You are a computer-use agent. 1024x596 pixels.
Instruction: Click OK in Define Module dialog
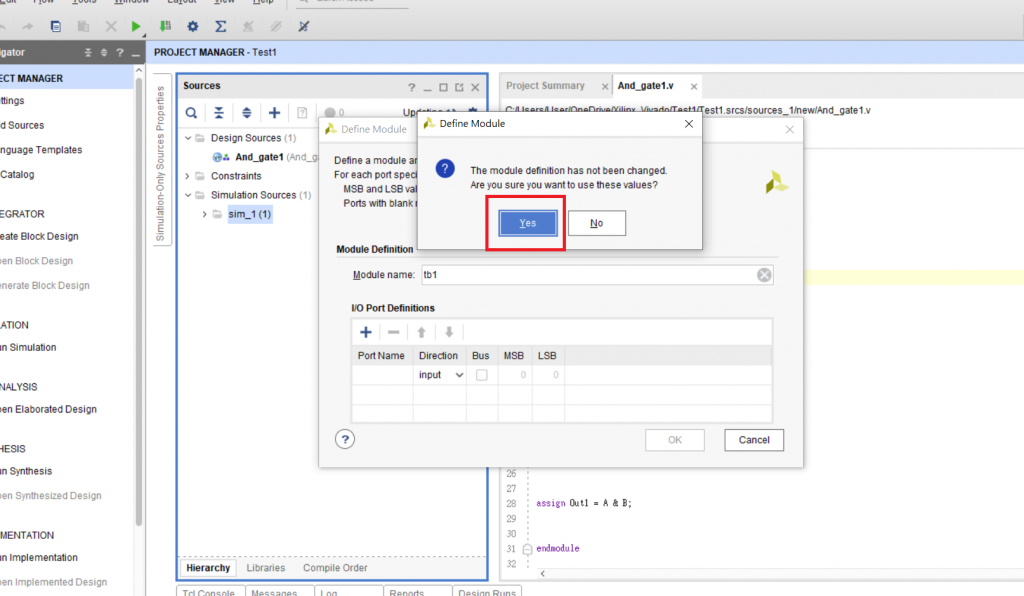pos(675,440)
